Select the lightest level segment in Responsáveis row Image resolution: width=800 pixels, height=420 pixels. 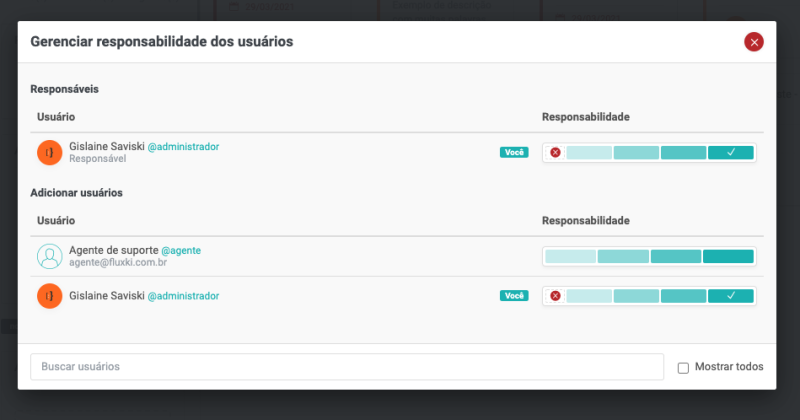click(x=589, y=153)
